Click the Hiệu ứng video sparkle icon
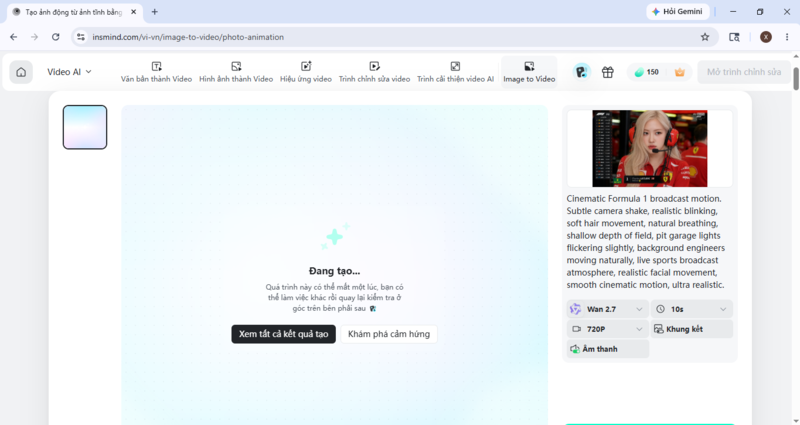 [306, 66]
